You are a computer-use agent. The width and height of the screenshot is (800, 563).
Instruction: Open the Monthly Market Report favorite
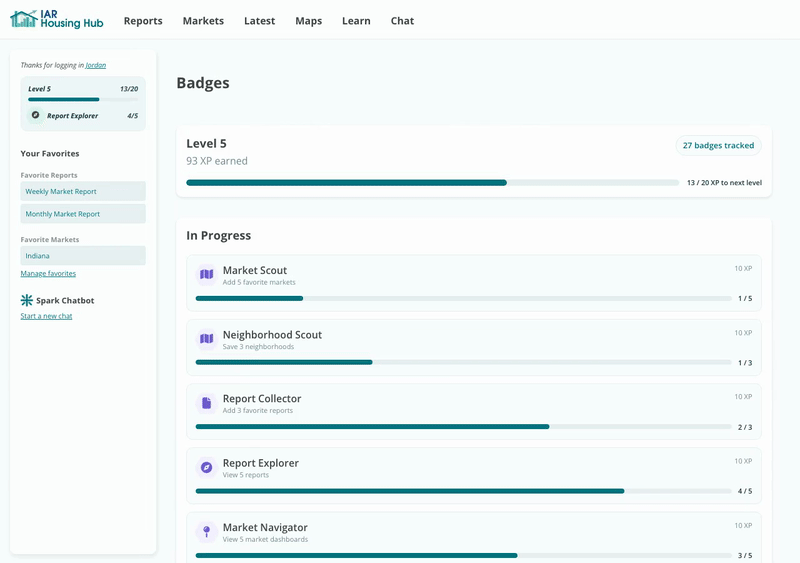pyautogui.click(x=83, y=214)
